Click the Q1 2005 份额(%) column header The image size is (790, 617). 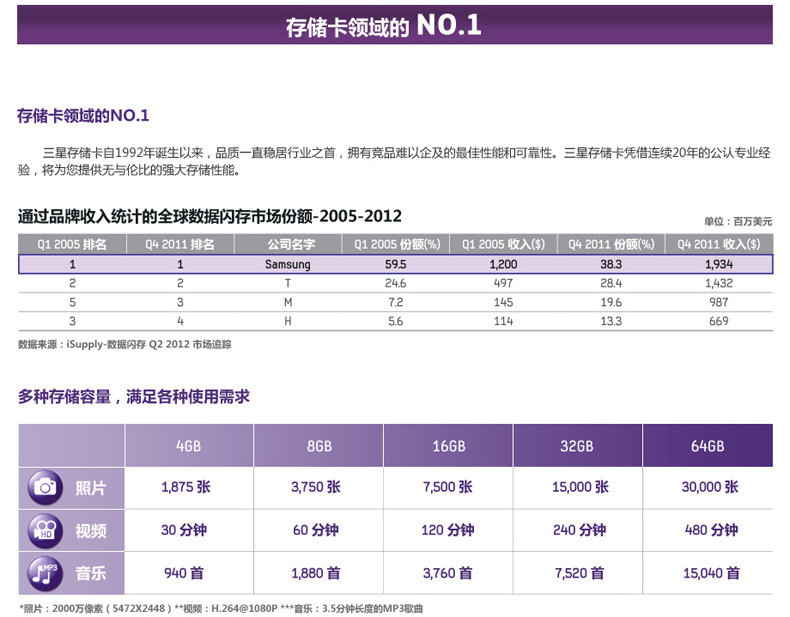(x=396, y=244)
